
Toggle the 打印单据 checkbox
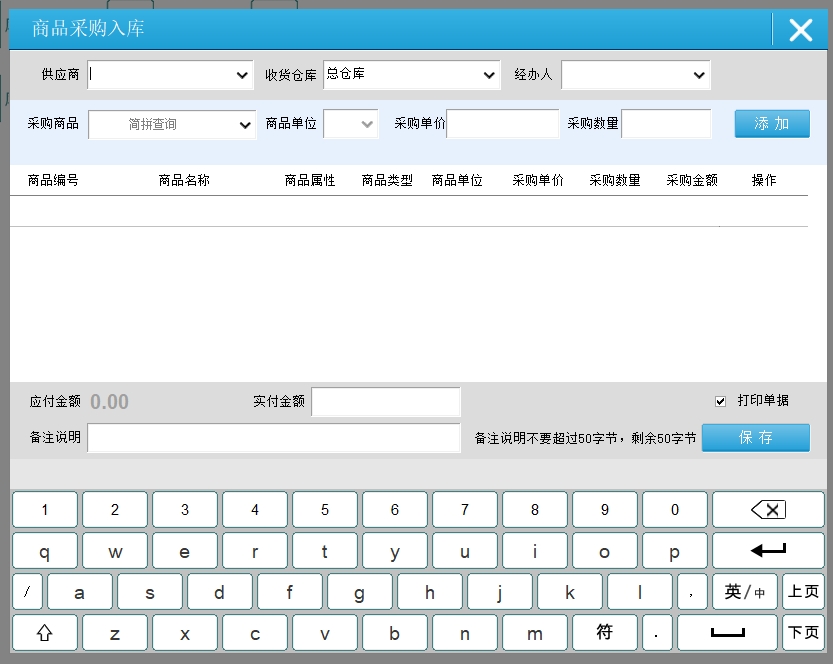(x=720, y=401)
